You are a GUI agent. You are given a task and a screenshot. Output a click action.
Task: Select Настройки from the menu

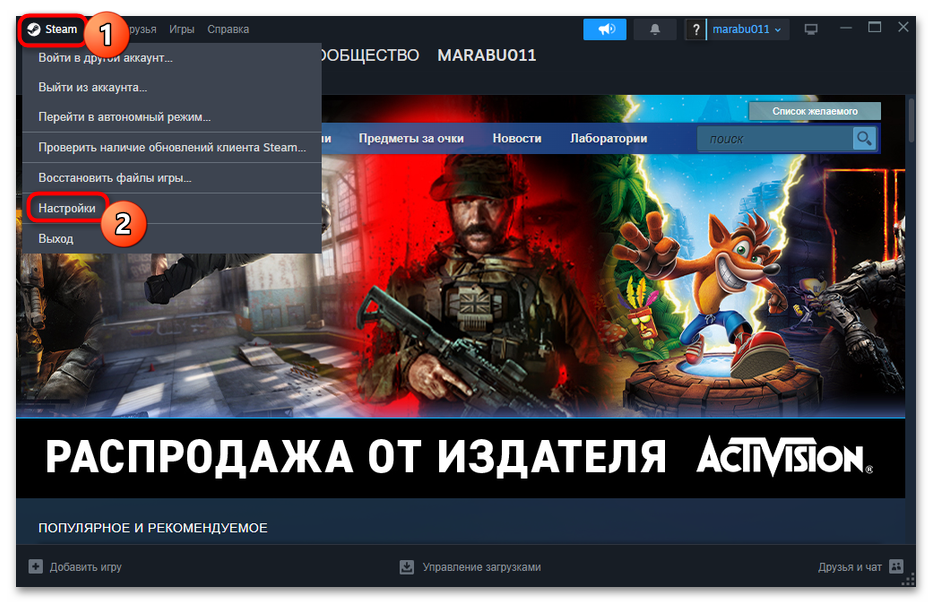click(x=68, y=207)
